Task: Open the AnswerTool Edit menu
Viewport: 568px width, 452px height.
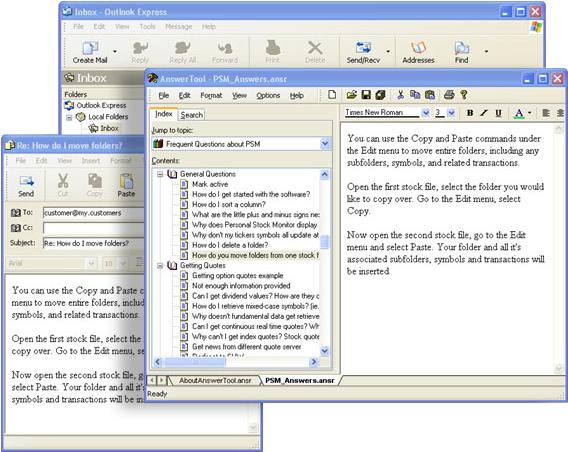Action: (184, 95)
